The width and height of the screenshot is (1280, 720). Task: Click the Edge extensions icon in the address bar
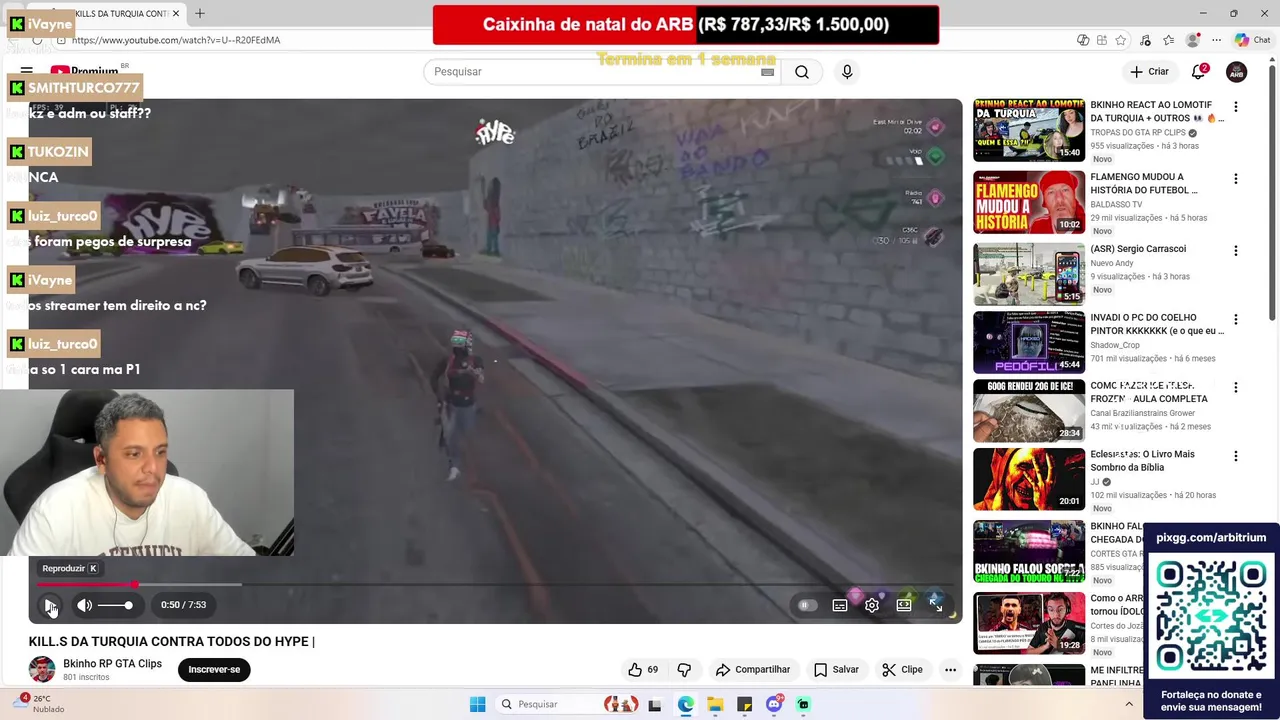(x=1102, y=40)
